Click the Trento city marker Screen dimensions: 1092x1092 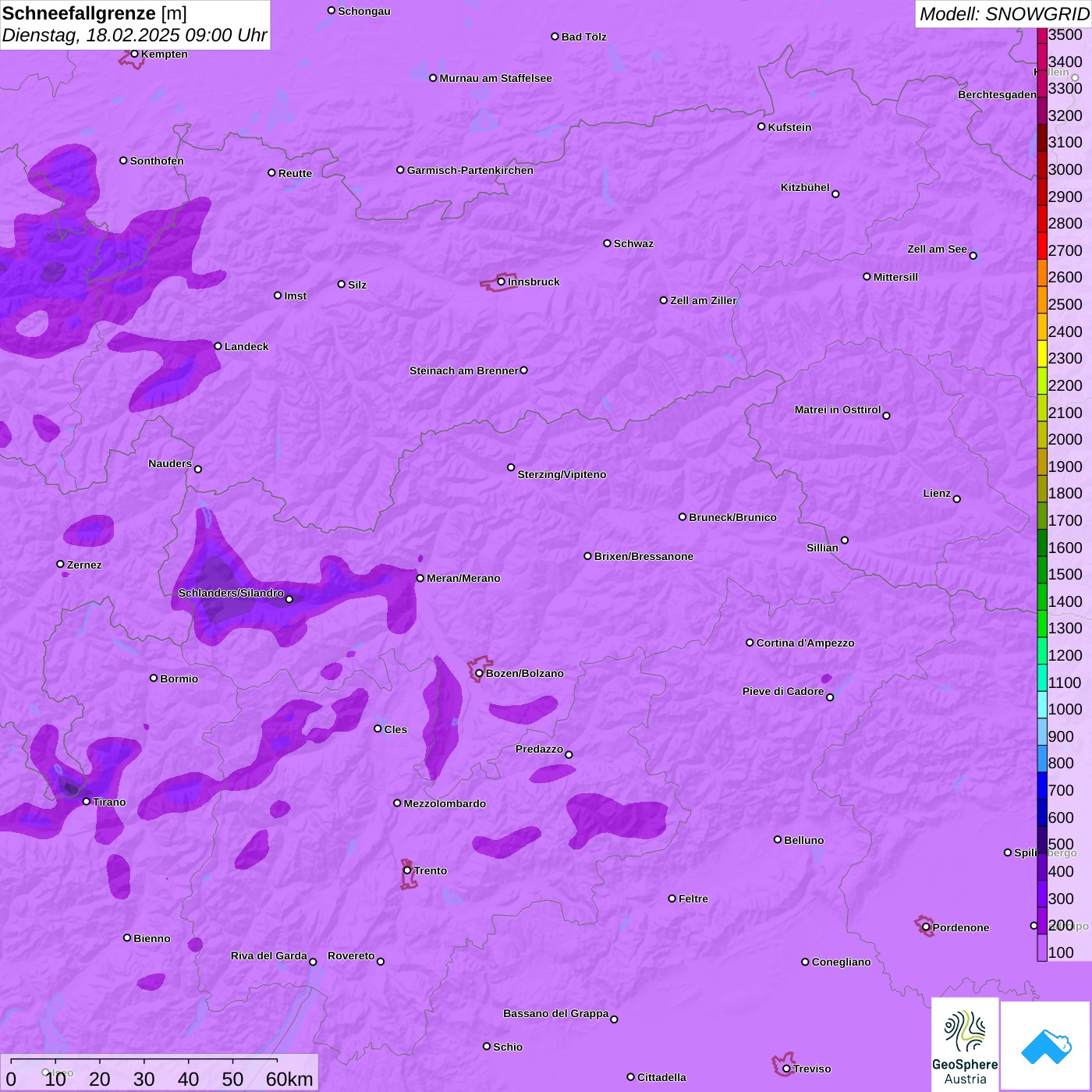(x=407, y=870)
